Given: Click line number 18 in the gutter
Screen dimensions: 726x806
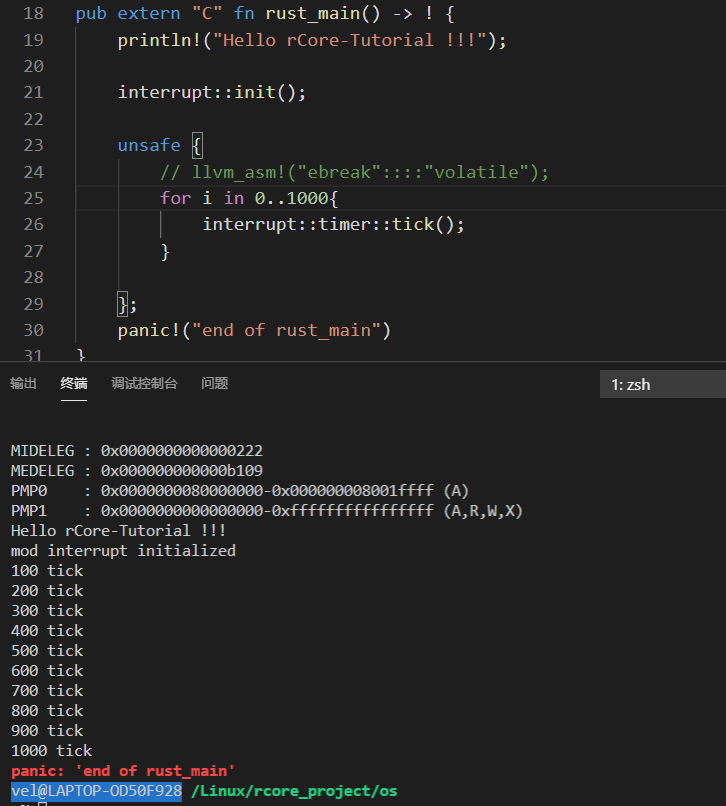Looking at the screenshot, I should coord(32,14).
